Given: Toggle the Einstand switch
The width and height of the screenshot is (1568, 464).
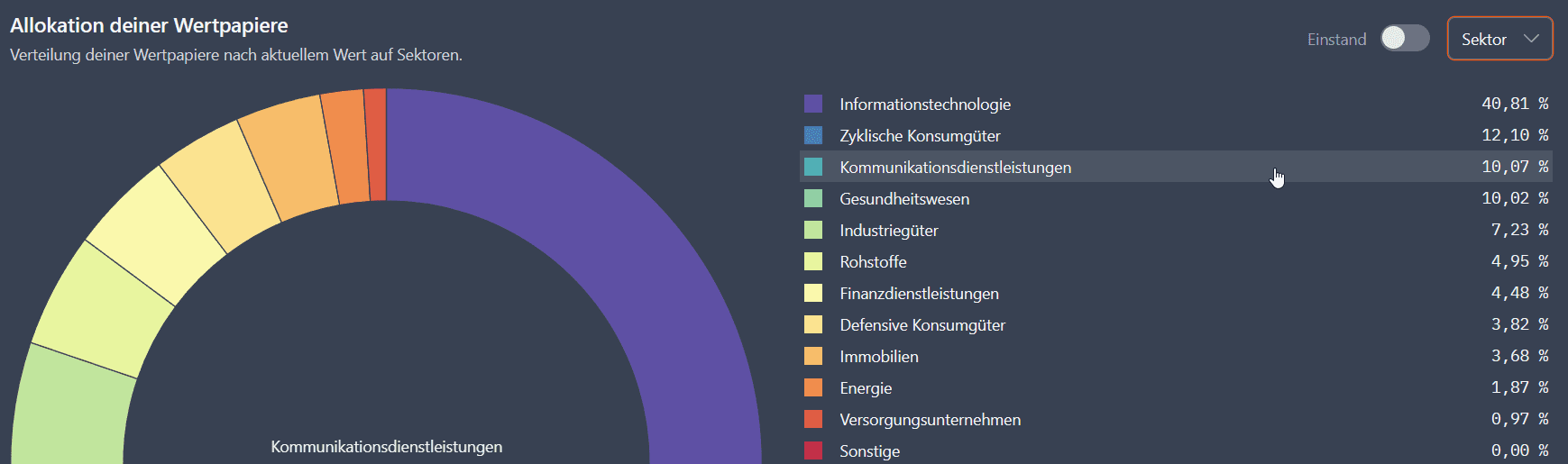Looking at the screenshot, I should point(1405,38).
